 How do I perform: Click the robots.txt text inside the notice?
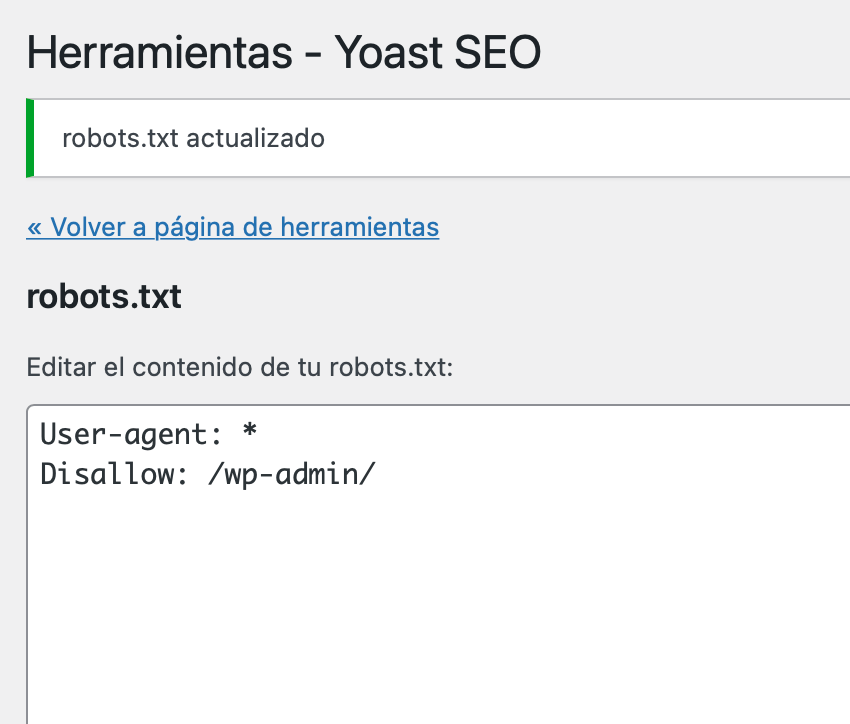tap(120, 138)
